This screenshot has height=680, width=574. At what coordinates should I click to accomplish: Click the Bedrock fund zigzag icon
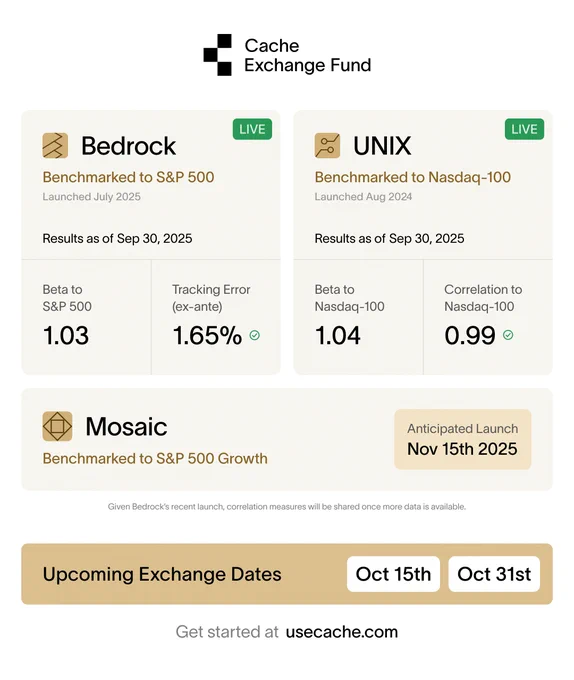[55, 146]
